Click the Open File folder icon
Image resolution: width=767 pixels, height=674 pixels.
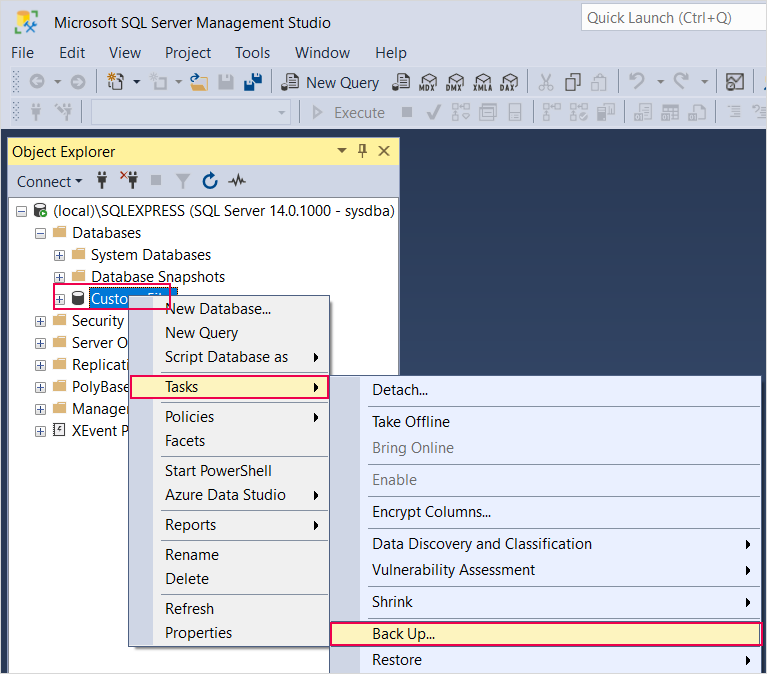click(x=199, y=82)
